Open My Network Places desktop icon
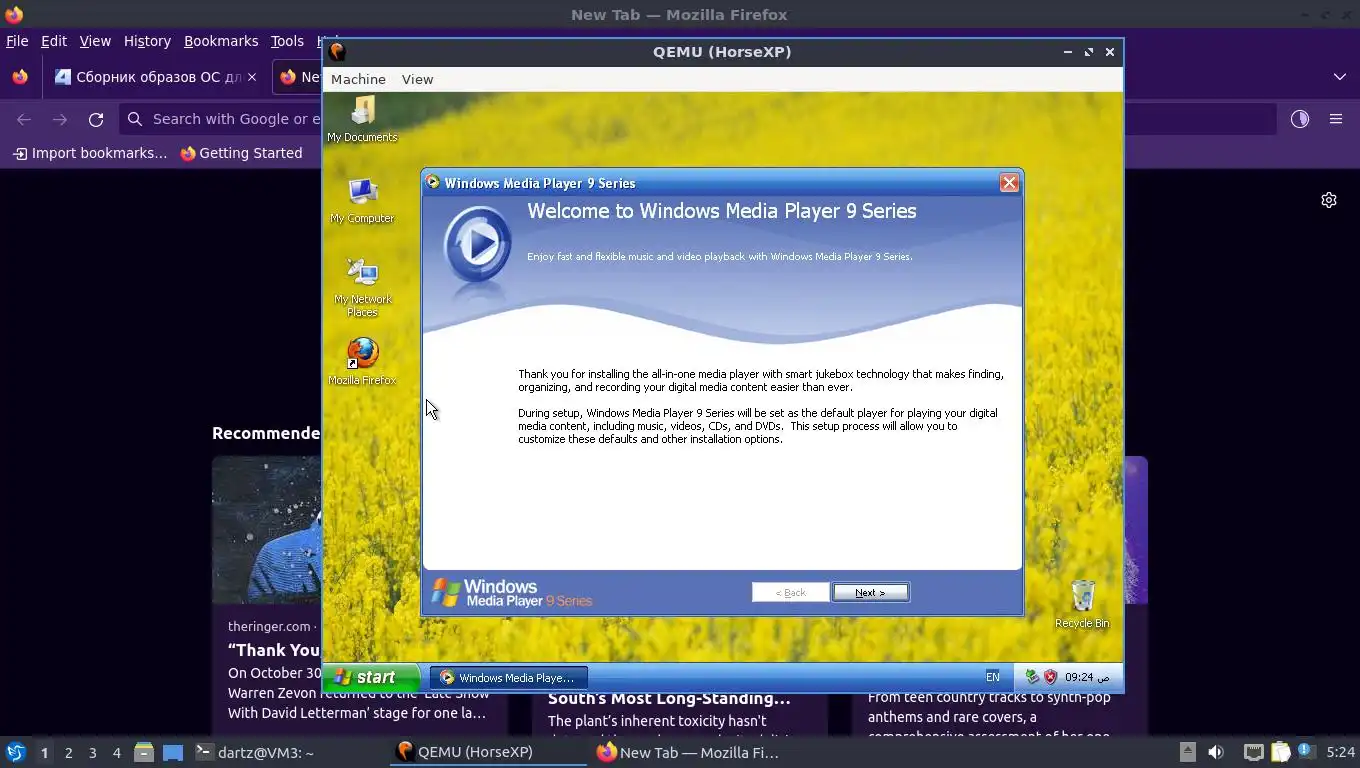 pos(362,287)
